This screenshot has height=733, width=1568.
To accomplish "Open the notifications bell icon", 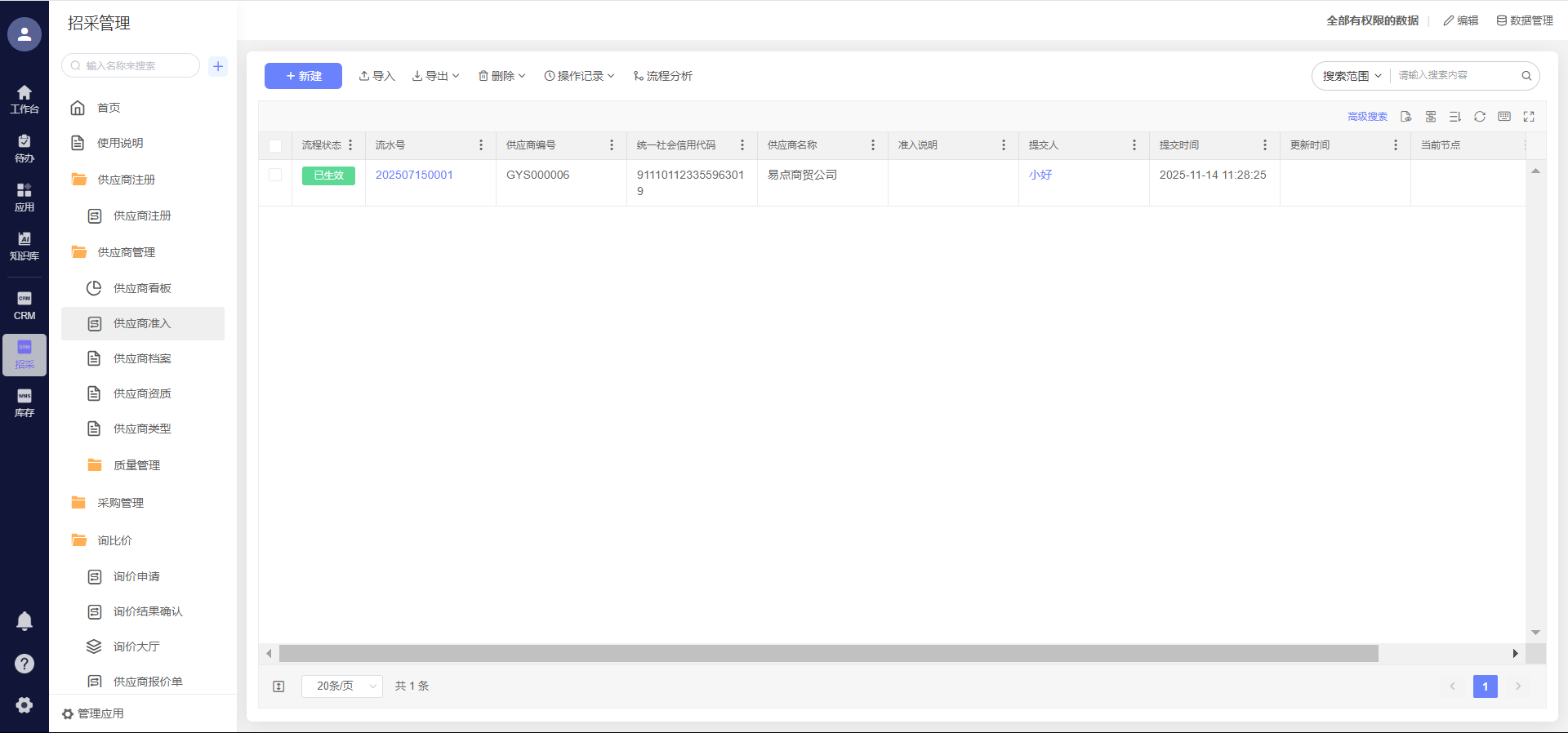I will click(24, 621).
